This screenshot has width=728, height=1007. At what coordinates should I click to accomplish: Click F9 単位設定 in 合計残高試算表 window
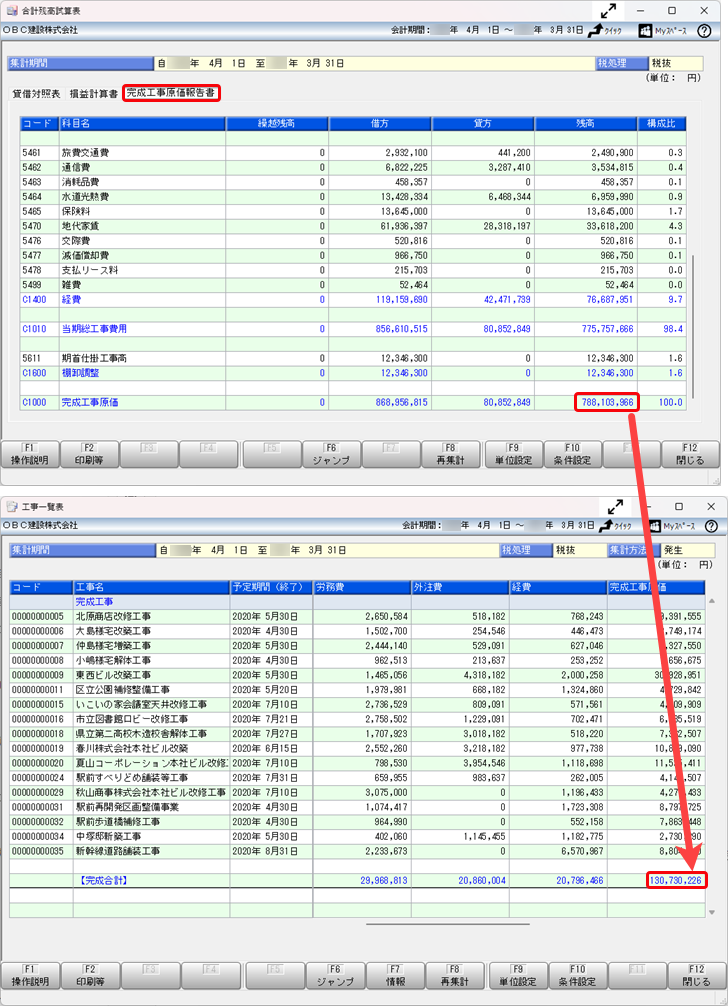[x=514, y=454]
